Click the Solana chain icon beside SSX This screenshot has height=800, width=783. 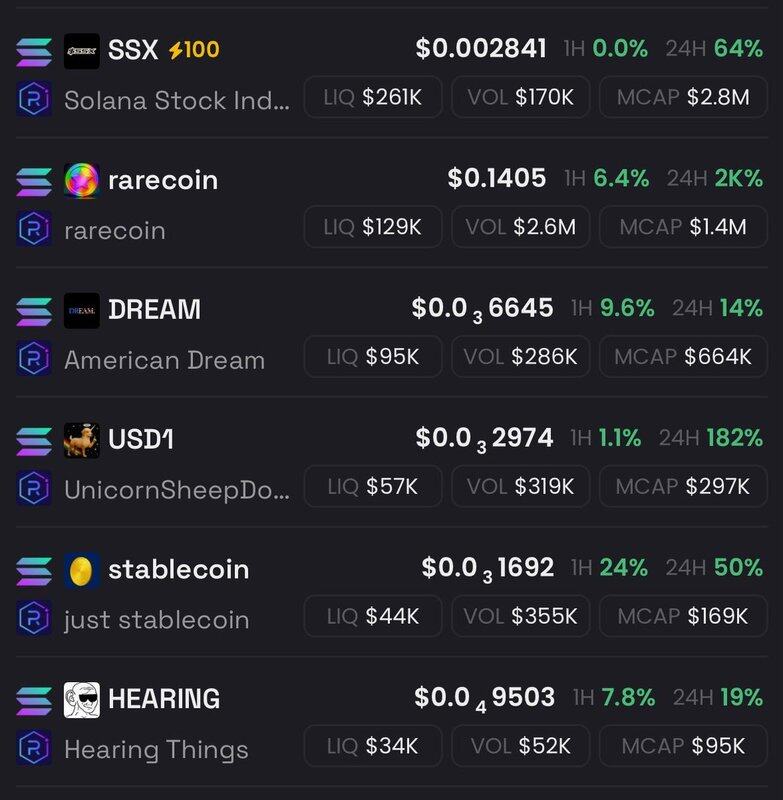click(34, 52)
